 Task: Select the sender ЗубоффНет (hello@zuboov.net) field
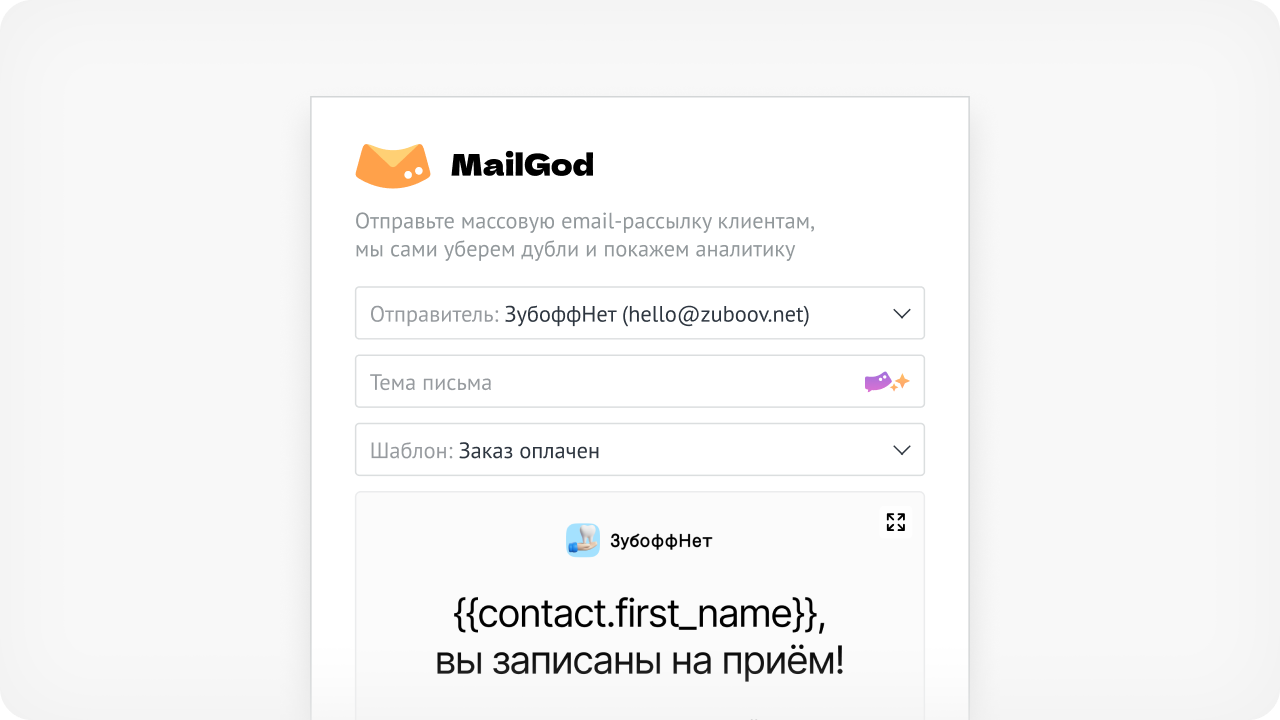tap(640, 313)
